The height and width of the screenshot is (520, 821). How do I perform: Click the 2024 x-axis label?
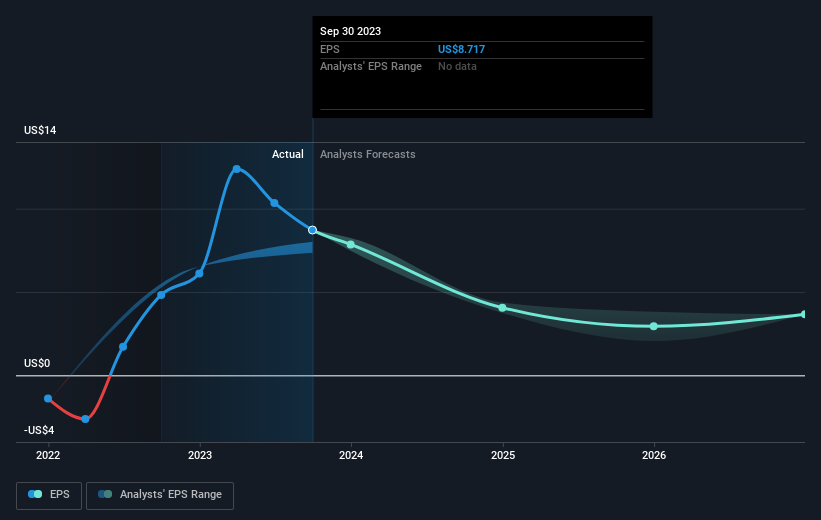[351, 455]
